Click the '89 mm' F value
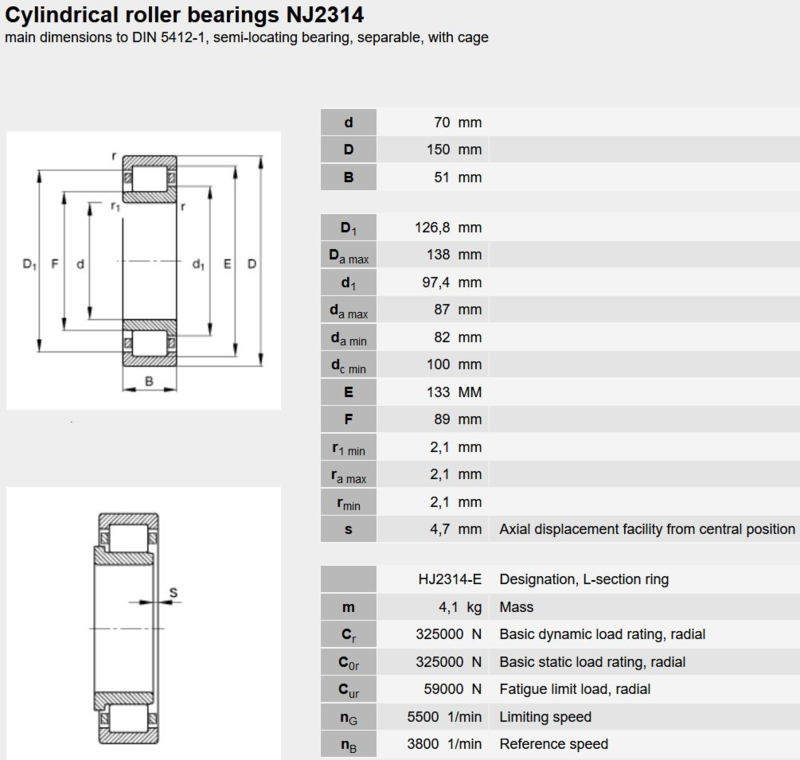 click(457, 419)
